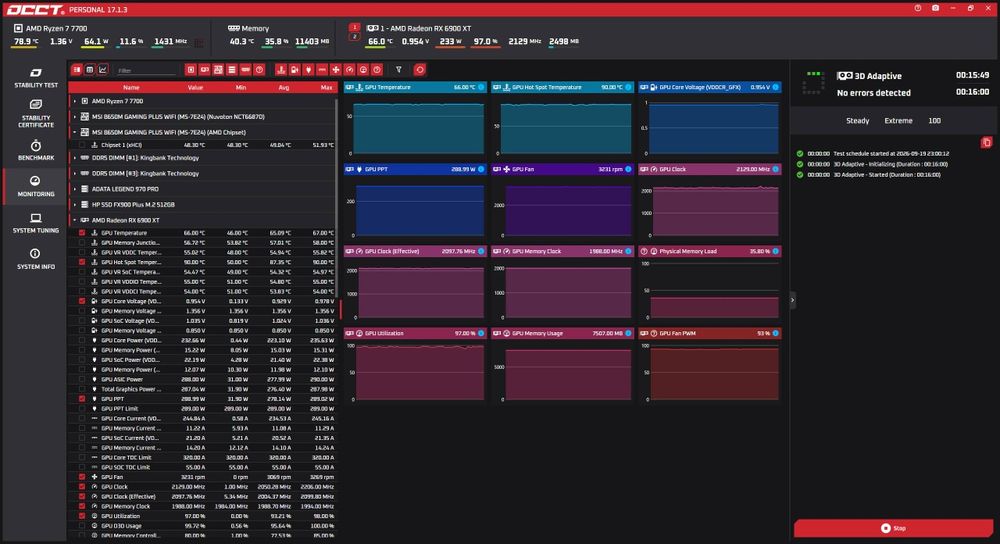The image size is (1000, 544).
Task: Filter sensors by current type icon
Action: [322, 70]
